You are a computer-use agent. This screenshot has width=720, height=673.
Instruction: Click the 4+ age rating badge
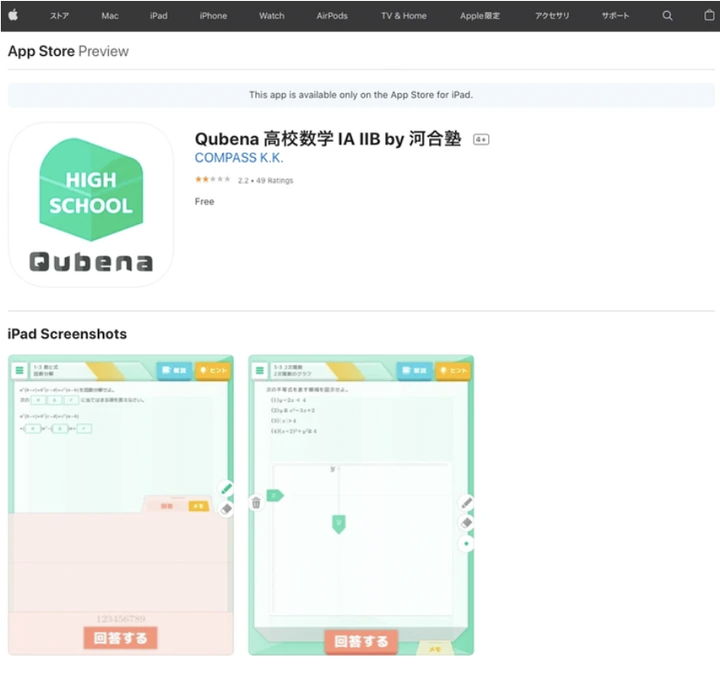coord(481,139)
